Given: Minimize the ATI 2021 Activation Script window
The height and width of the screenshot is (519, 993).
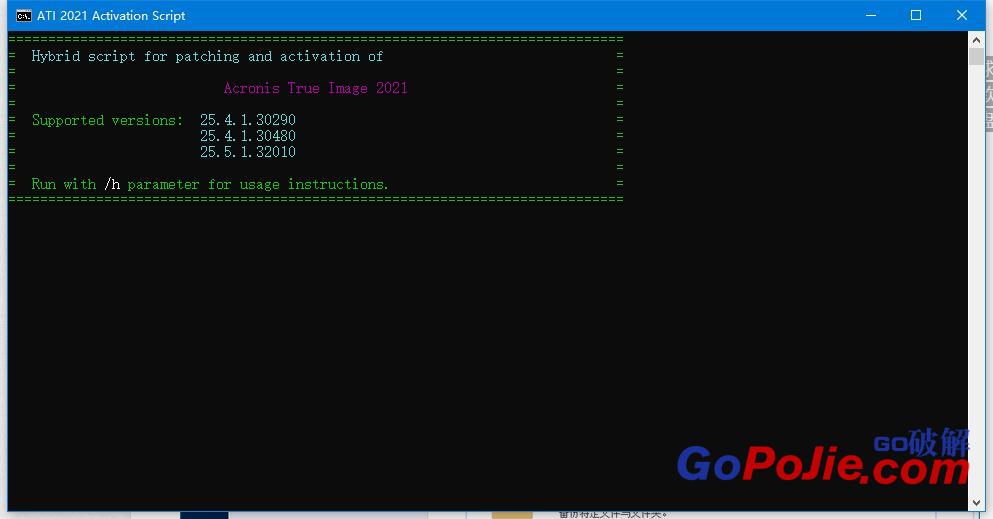Looking at the screenshot, I should 871,15.
